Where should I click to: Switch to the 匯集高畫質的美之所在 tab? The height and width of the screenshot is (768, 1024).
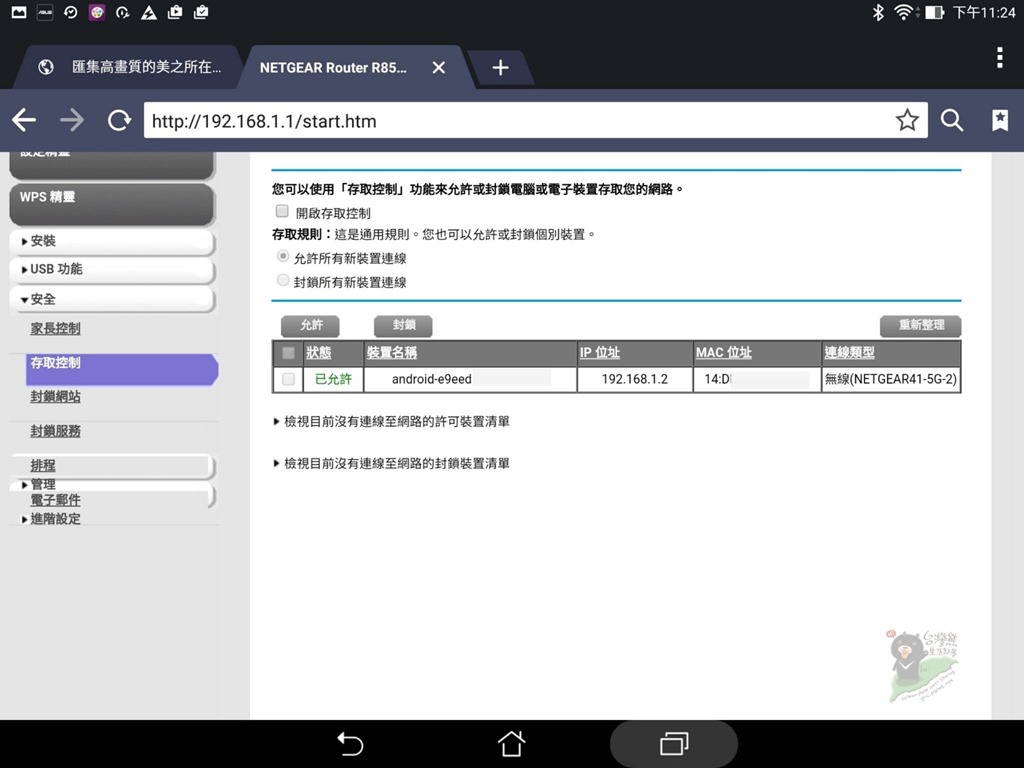(128, 67)
